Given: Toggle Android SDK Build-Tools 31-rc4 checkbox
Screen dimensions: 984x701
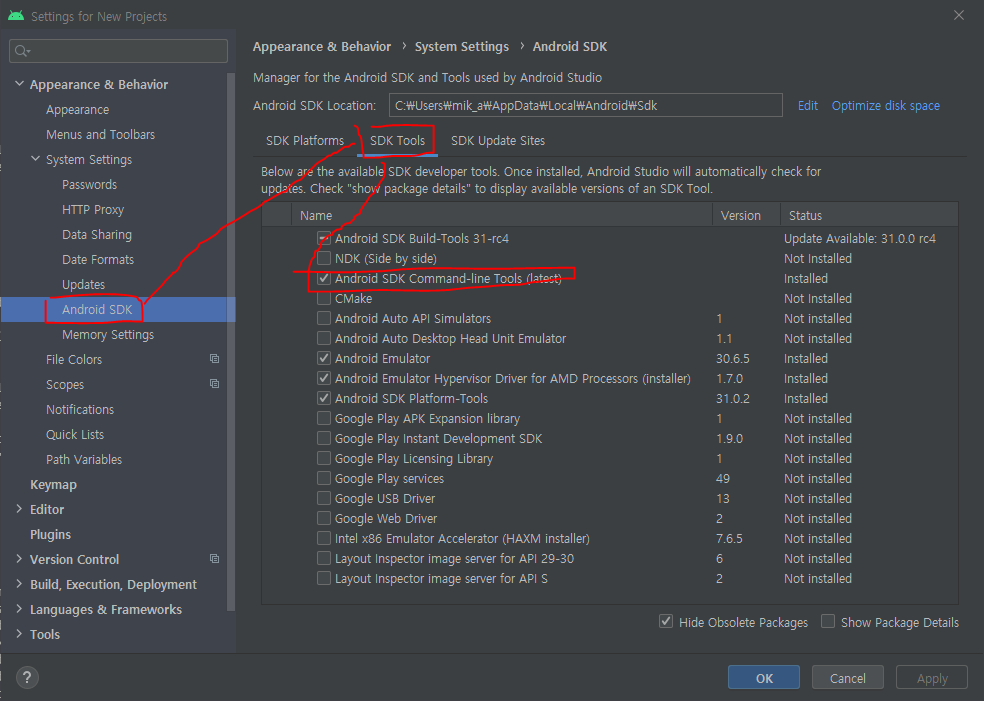Looking at the screenshot, I should 324,238.
